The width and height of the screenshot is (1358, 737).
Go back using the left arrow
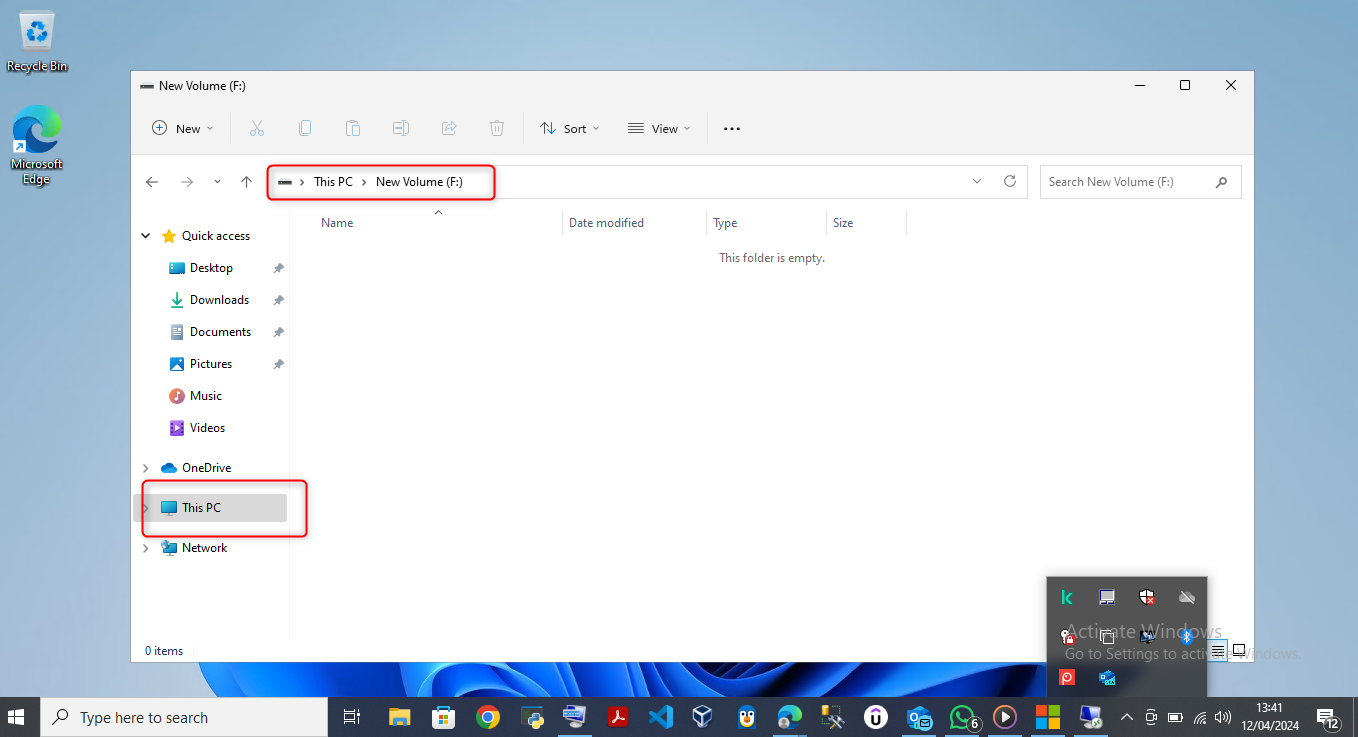tap(152, 182)
